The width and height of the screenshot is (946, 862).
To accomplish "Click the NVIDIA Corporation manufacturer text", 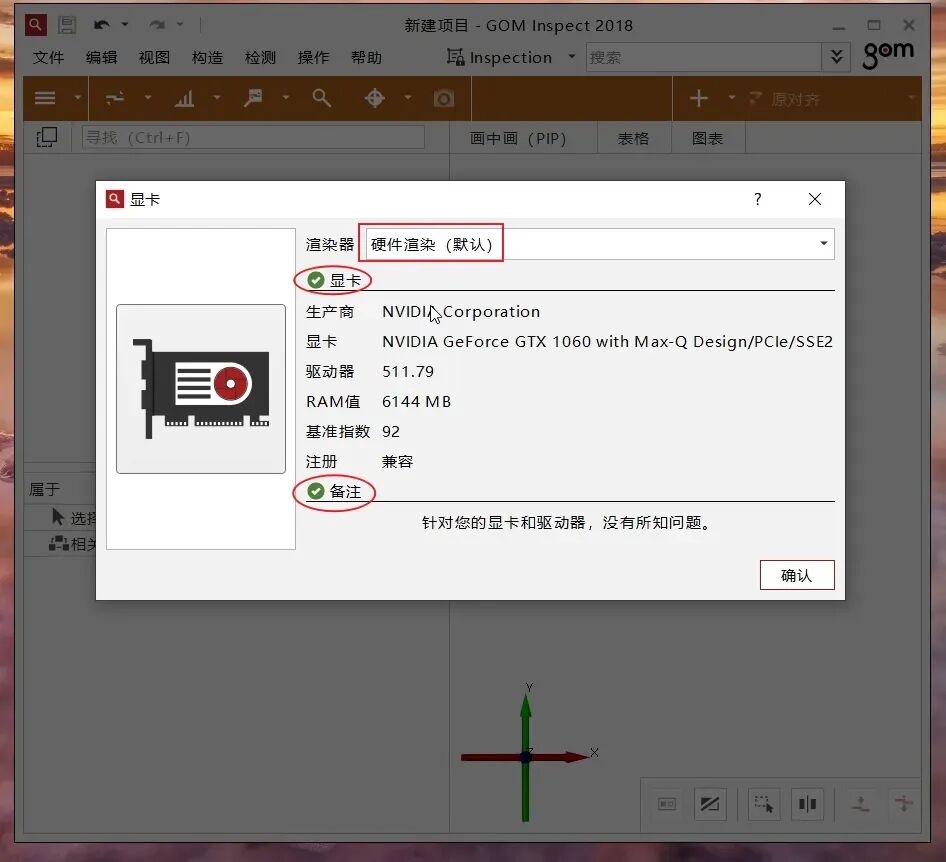I will (461, 311).
